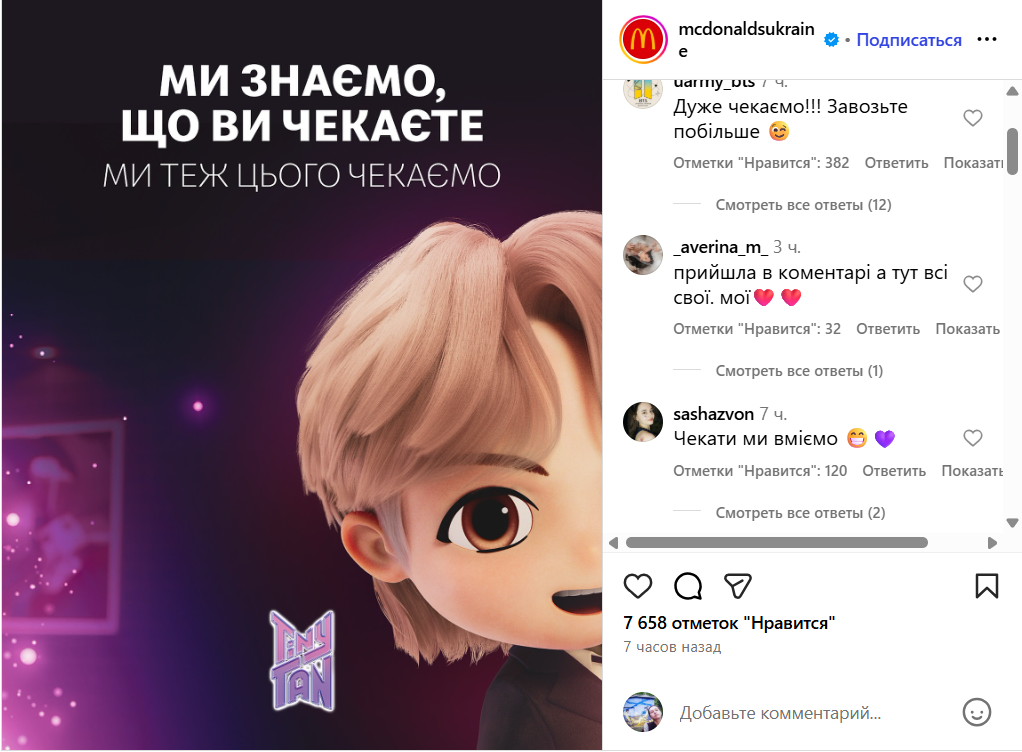Image resolution: width=1022 pixels, height=752 pixels.
Task: Like sashazvon comment "Чекати ми вміємо"
Action: [x=972, y=438]
